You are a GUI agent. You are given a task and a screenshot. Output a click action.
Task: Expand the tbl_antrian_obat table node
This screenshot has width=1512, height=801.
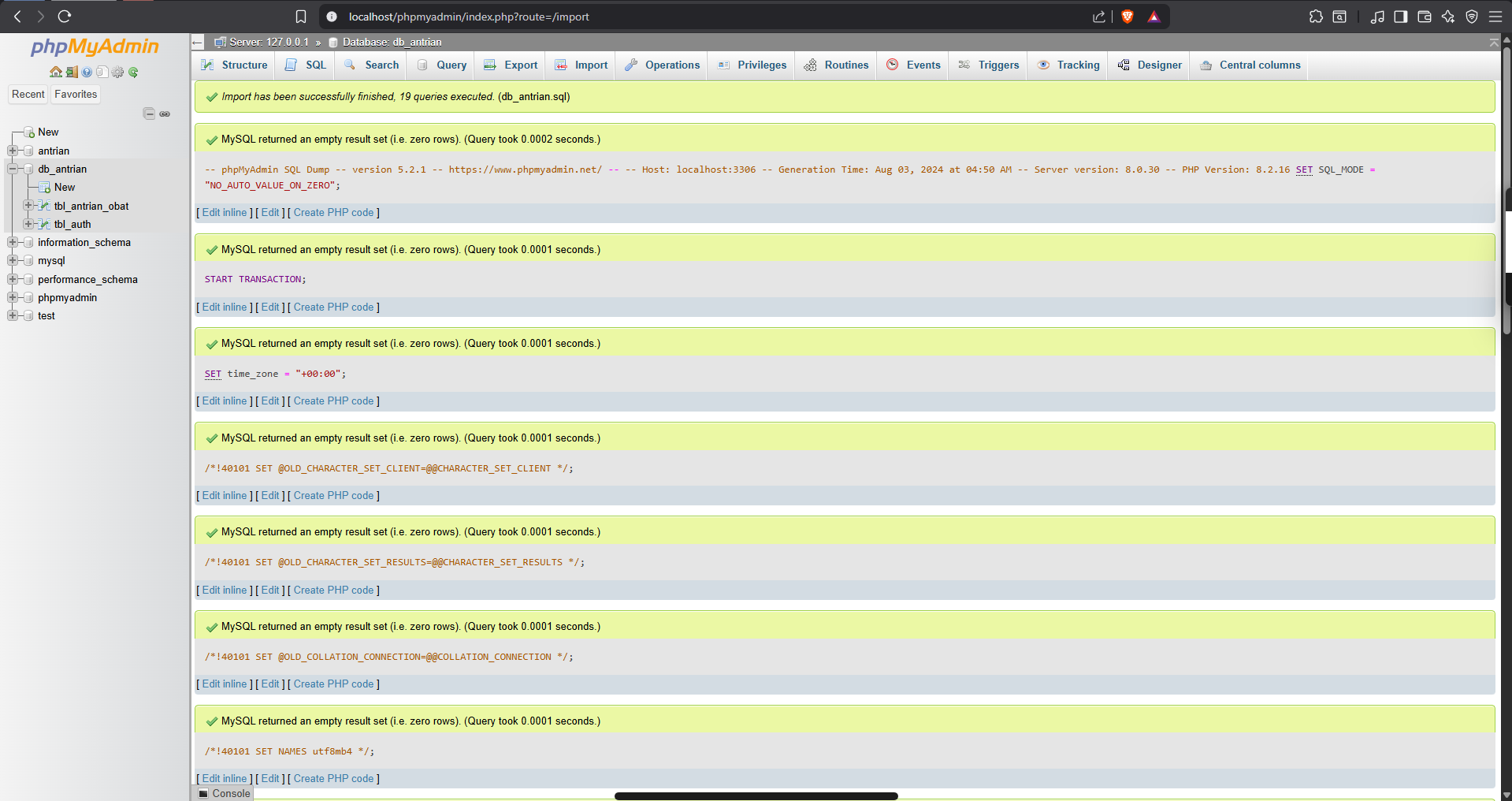[x=28, y=206]
